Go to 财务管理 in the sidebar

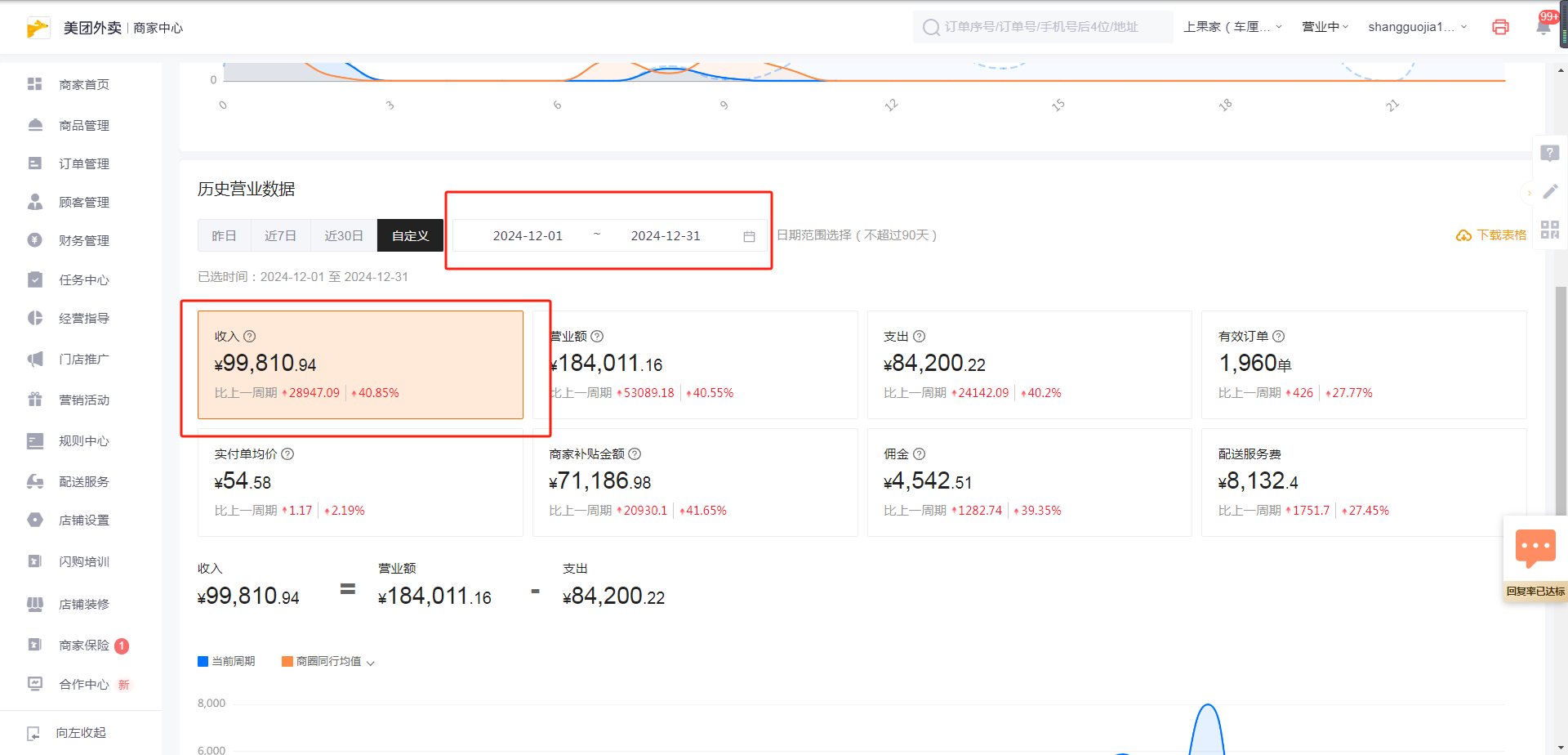tap(83, 240)
